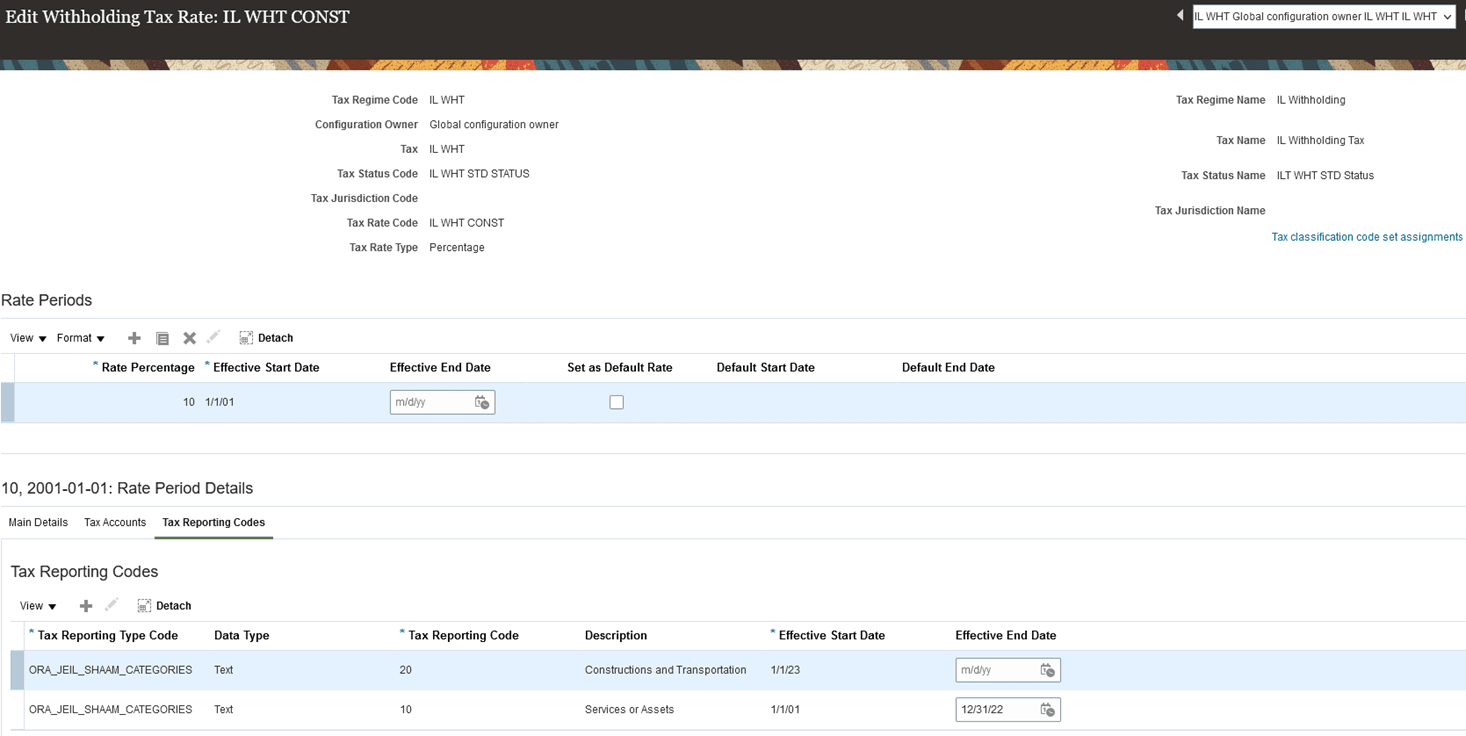Viewport: 1466px width, 736px height.
Task: Switch to the Main Details tab
Action: point(38,522)
